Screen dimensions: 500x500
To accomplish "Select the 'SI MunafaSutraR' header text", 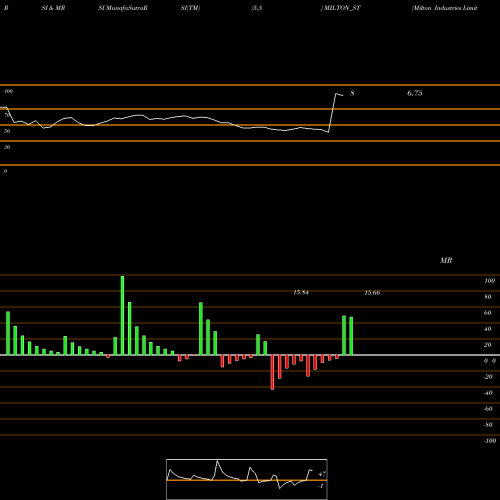I will (123, 8).
